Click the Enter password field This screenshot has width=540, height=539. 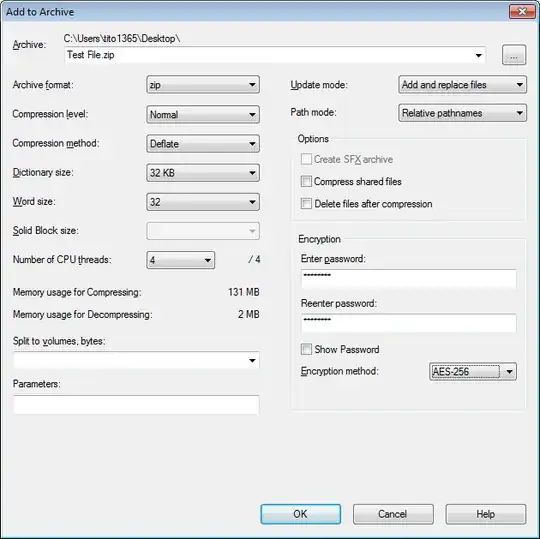tap(408, 279)
